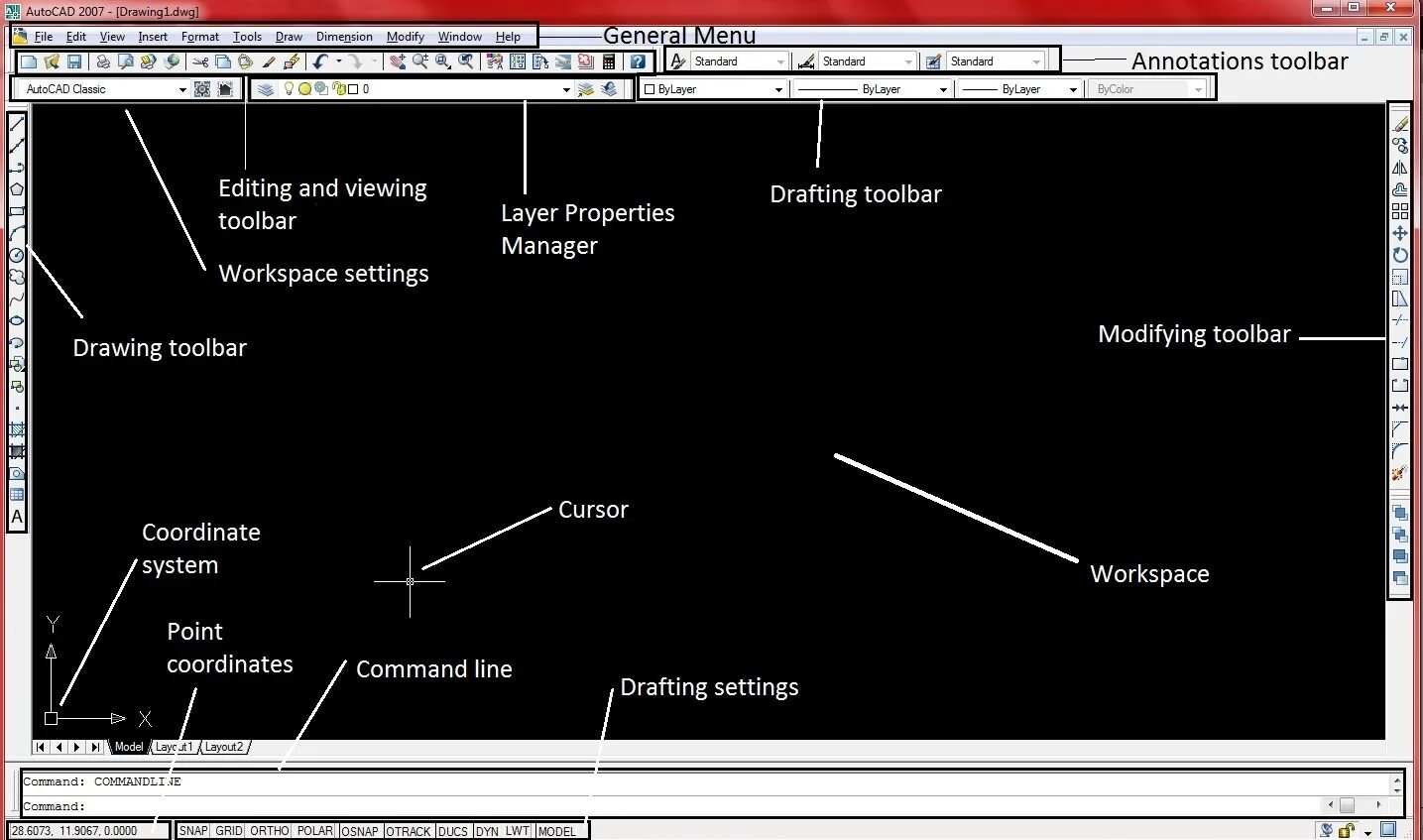Select the Revision Cloud tool
The width and height of the screenshot is (1423, 840).
point(17,277)
